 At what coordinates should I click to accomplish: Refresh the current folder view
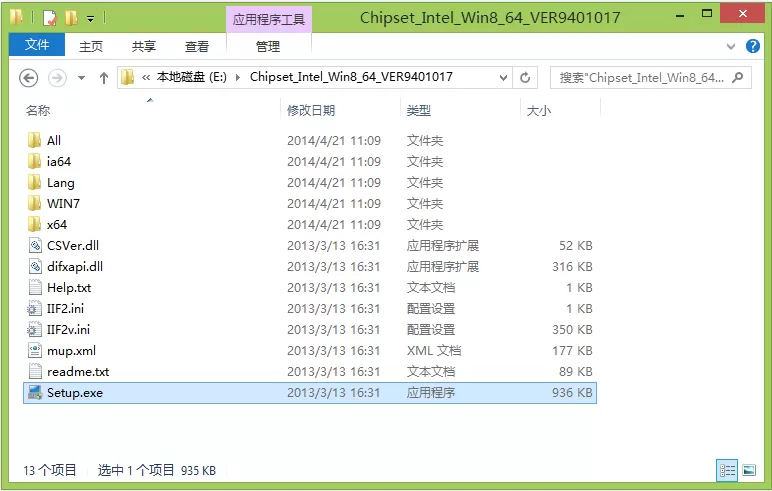point(525,77)
